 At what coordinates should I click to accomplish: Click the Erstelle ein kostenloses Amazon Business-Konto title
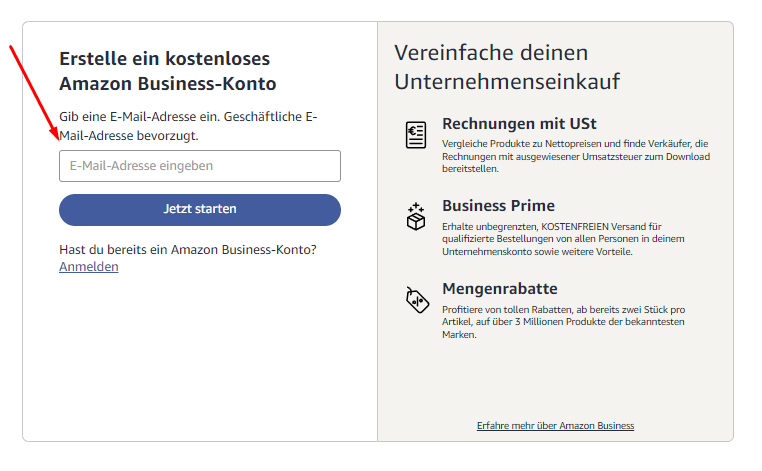click(x=167, y=71)
